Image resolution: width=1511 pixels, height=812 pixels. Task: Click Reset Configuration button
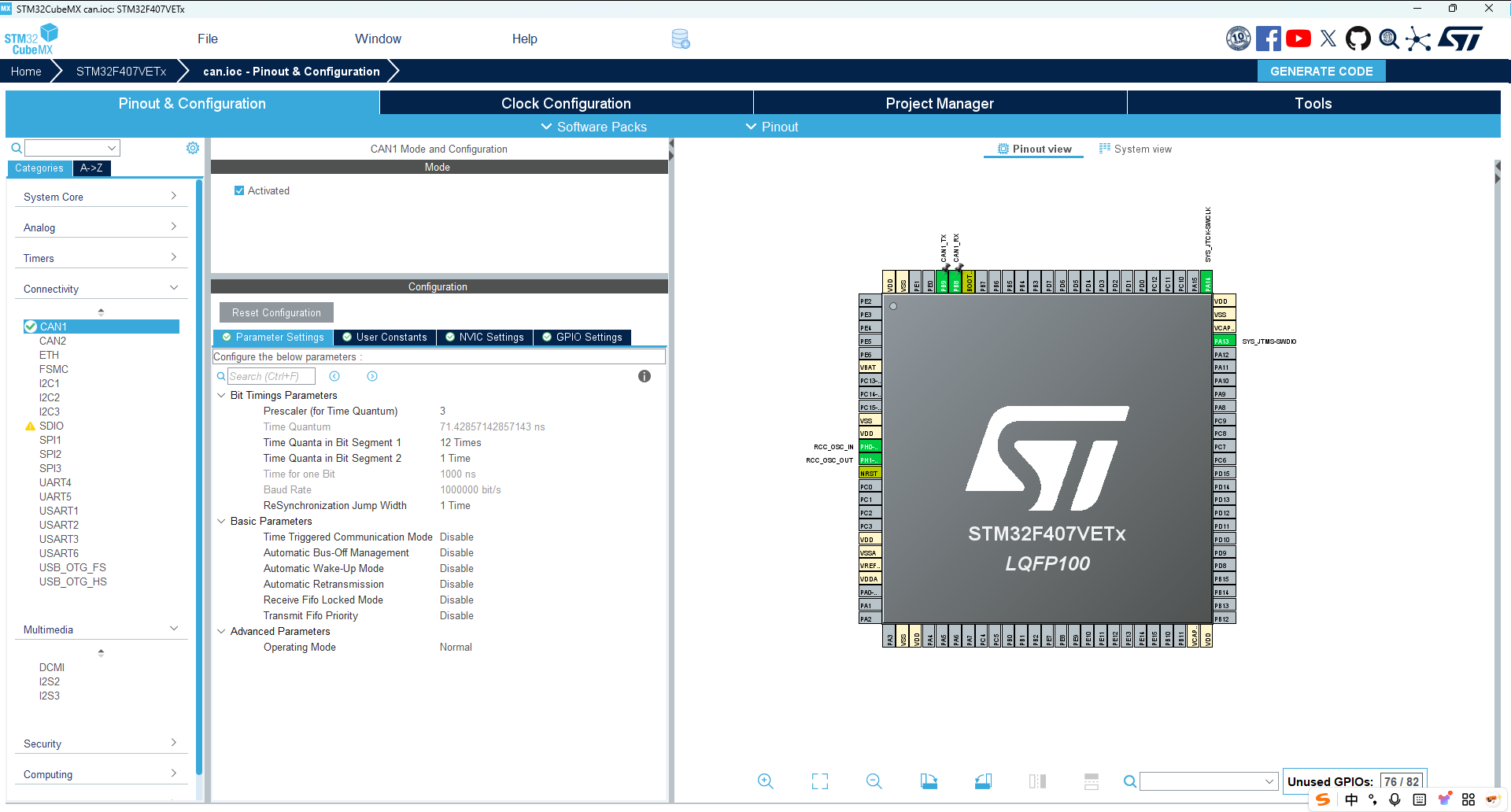click(x=276, y=312)
